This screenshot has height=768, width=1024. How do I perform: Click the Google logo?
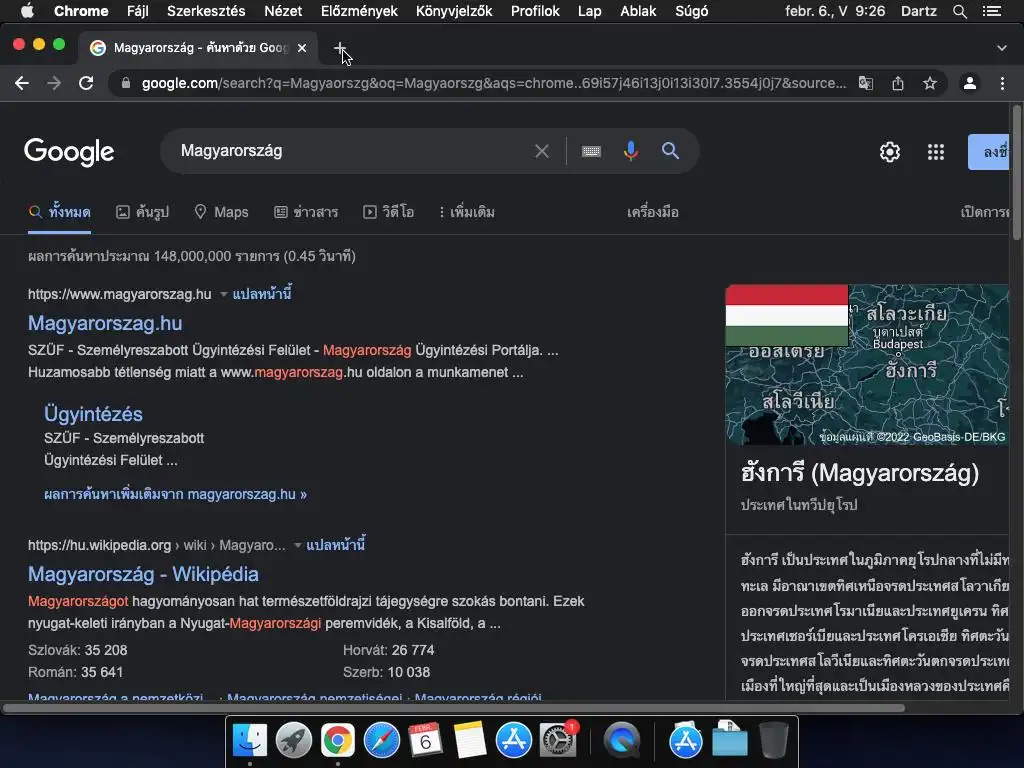pyautogui.click(x=69, y=152)
